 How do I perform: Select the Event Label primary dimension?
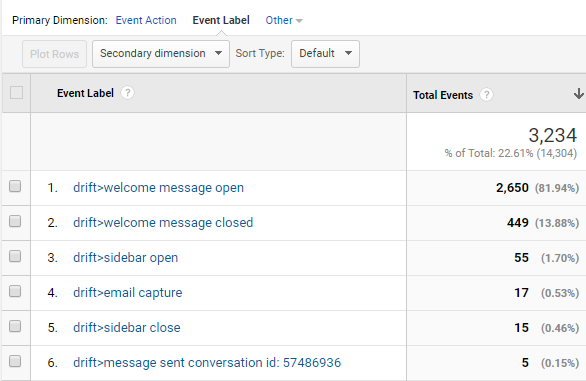(221, 20)
